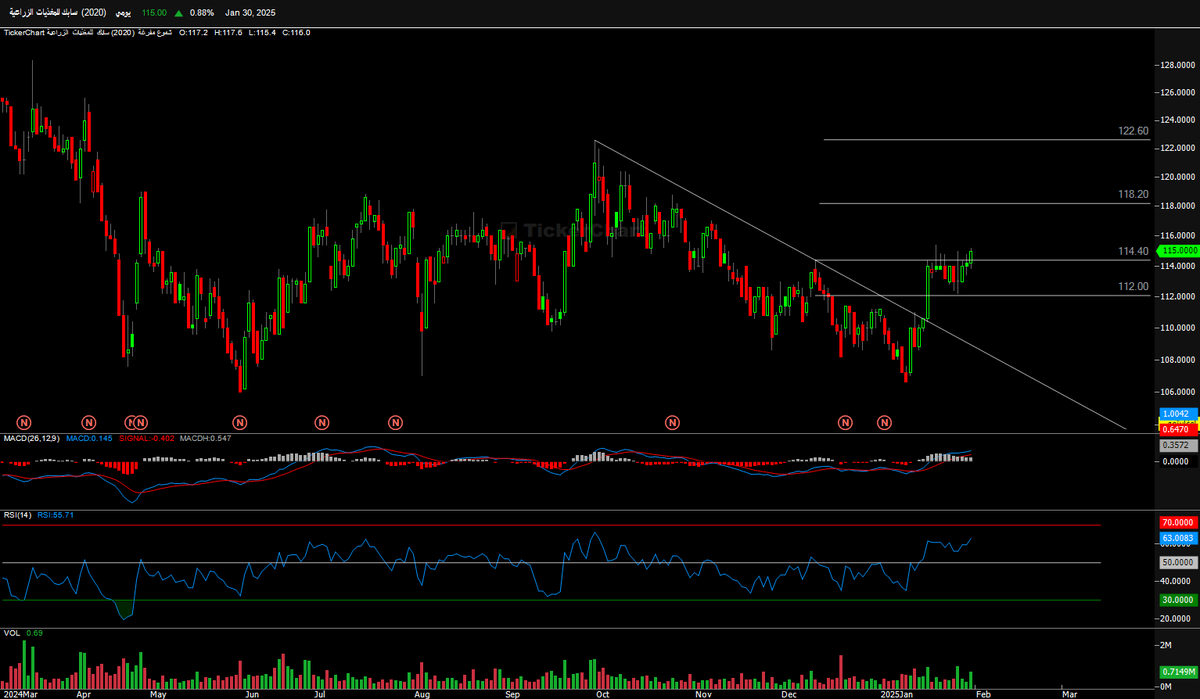The width and height of the screenshot is (1200, 699).
Task: Click the 115.00 last price in header
Action: [x=152, y=12]
